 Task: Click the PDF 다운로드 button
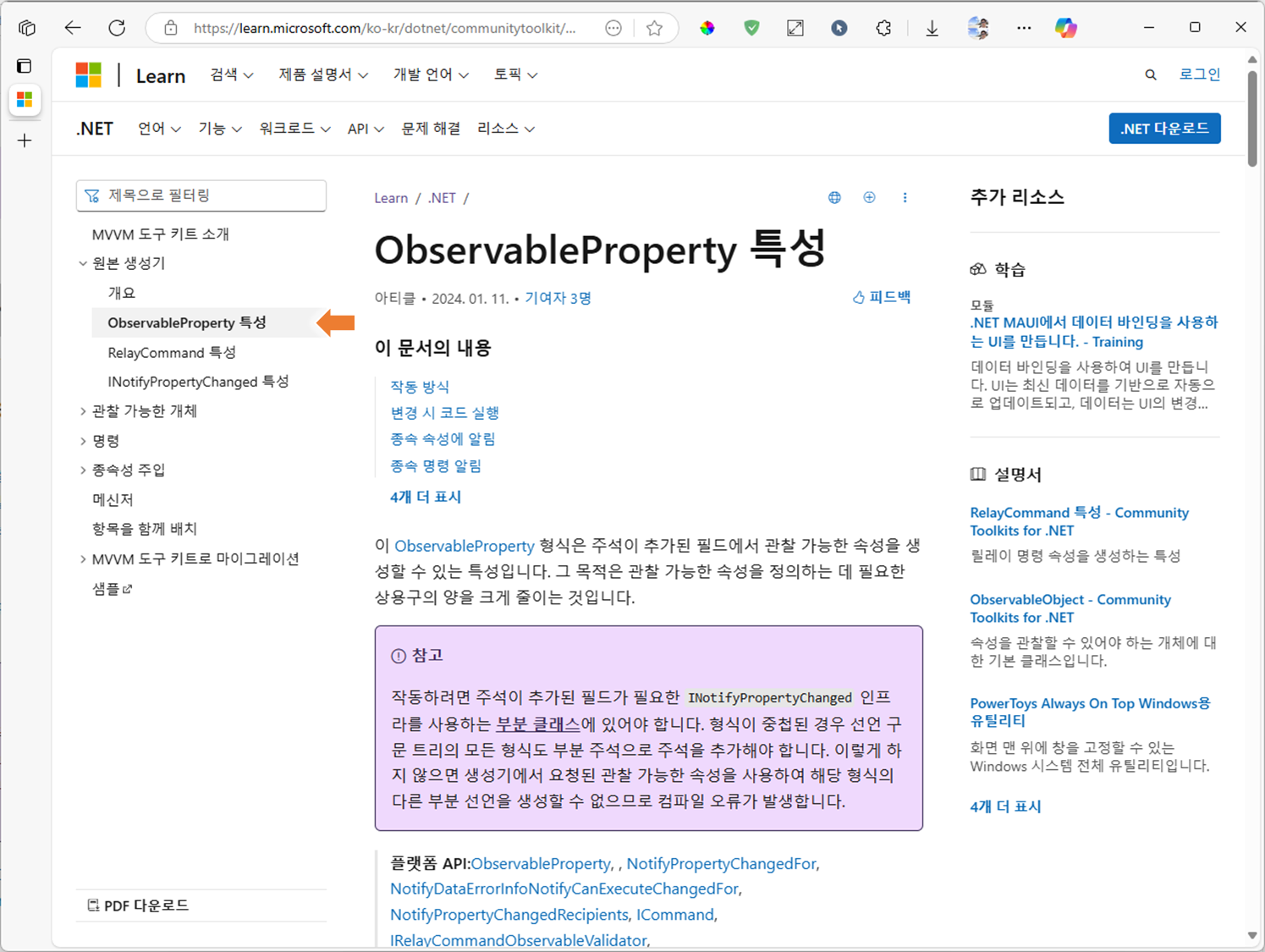[x=138, y=905]
